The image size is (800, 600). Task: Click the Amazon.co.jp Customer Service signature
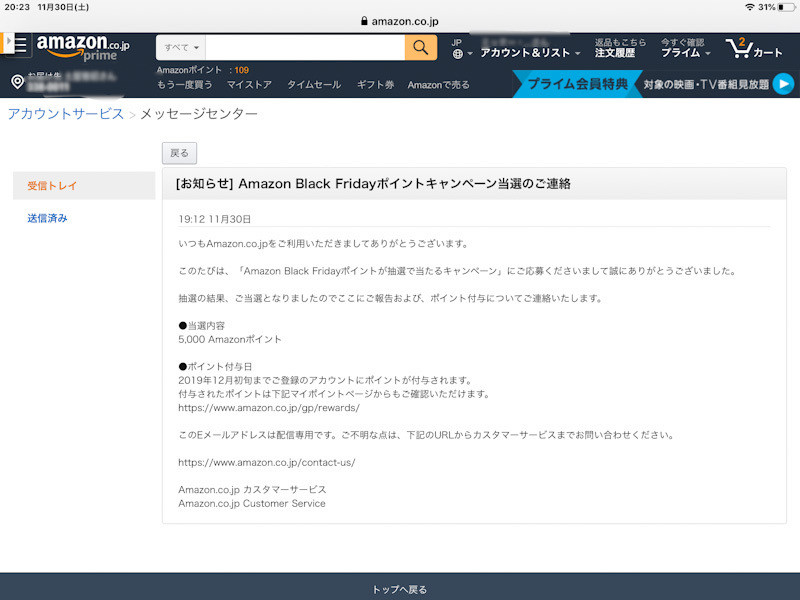click(x=252, y=503)
